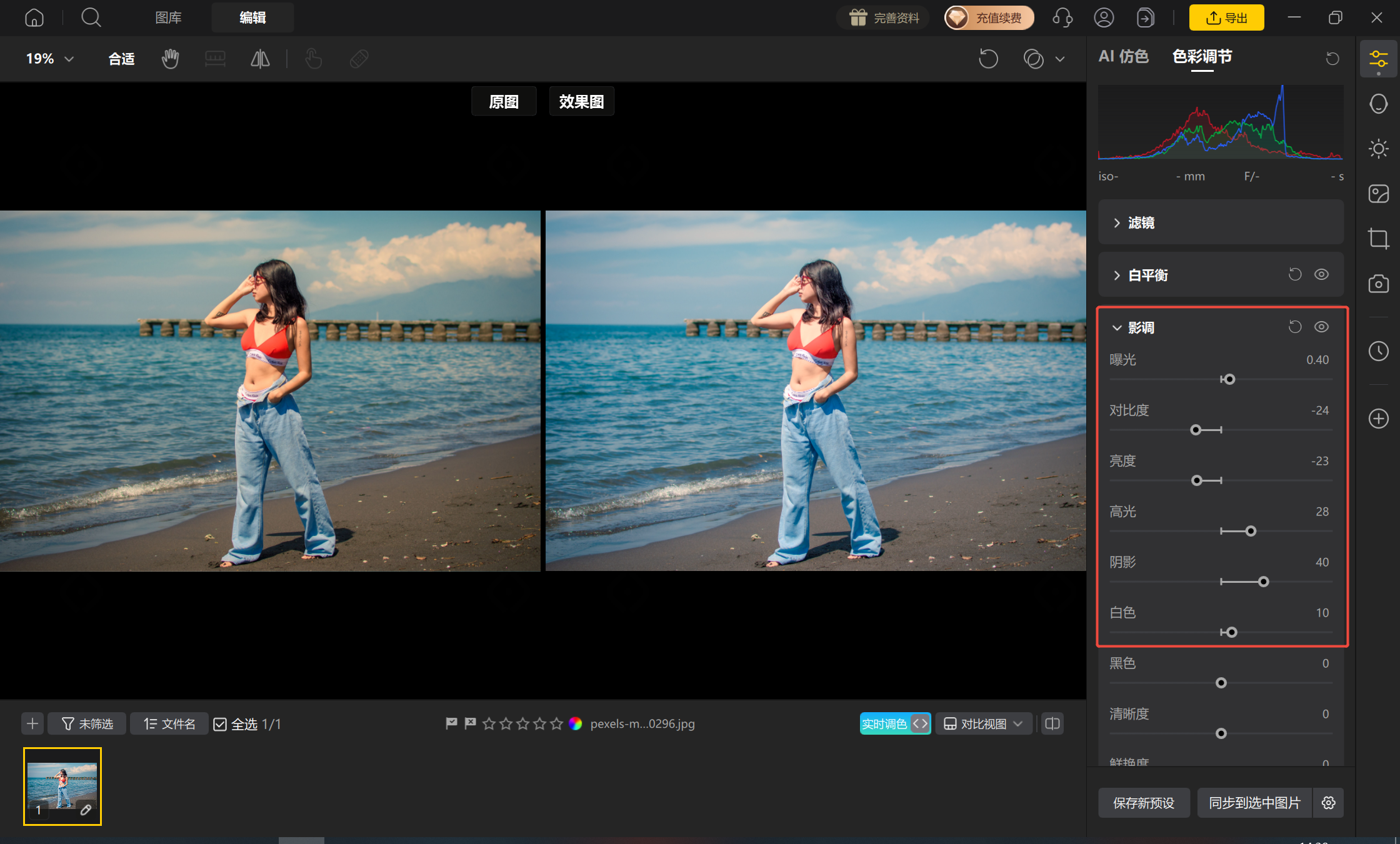The width and height of the screenshot is (1400, 844).
Task: Click the 原图 original label
Action: pyautogui.click(x=504, y=101)
